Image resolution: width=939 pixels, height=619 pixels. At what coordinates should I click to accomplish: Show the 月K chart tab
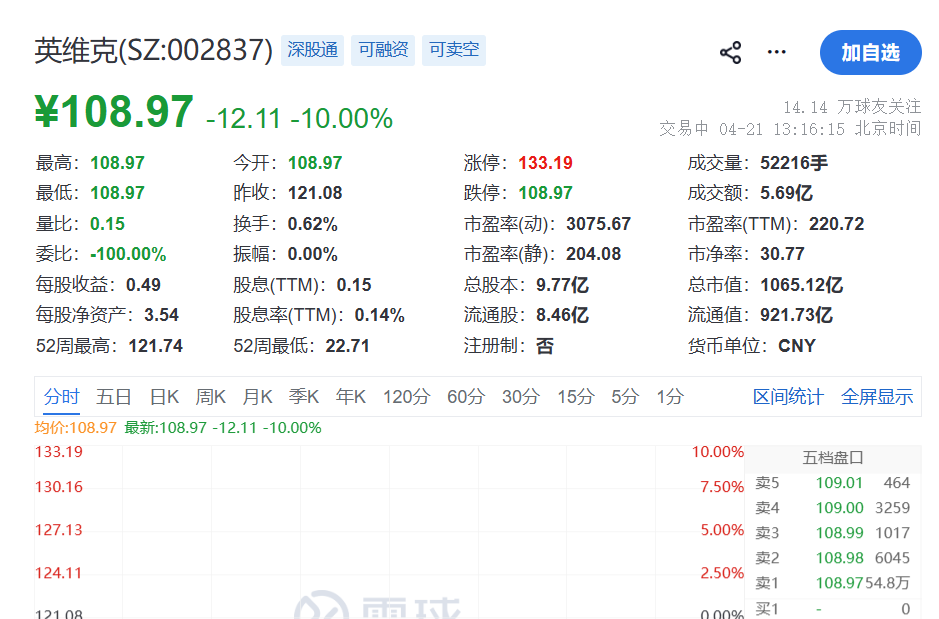click(x=258, y=397)
